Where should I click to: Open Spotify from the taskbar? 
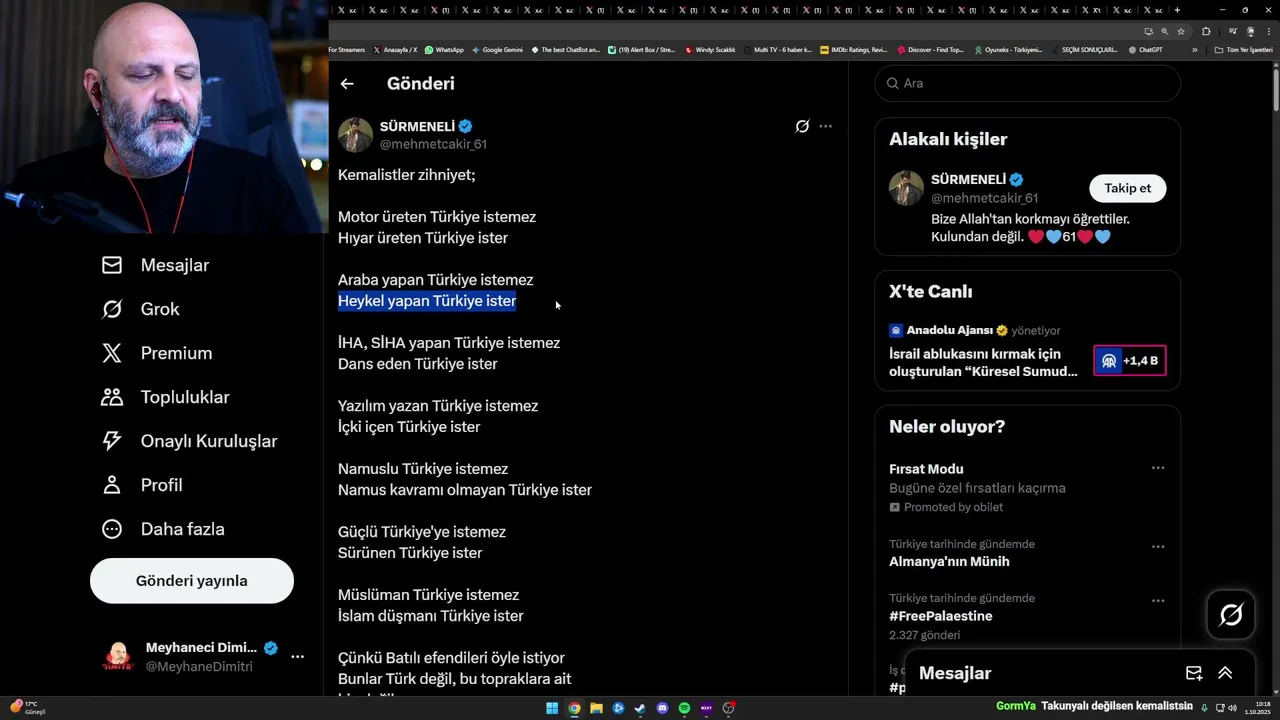pyautogui.click(x=684, y=708)
